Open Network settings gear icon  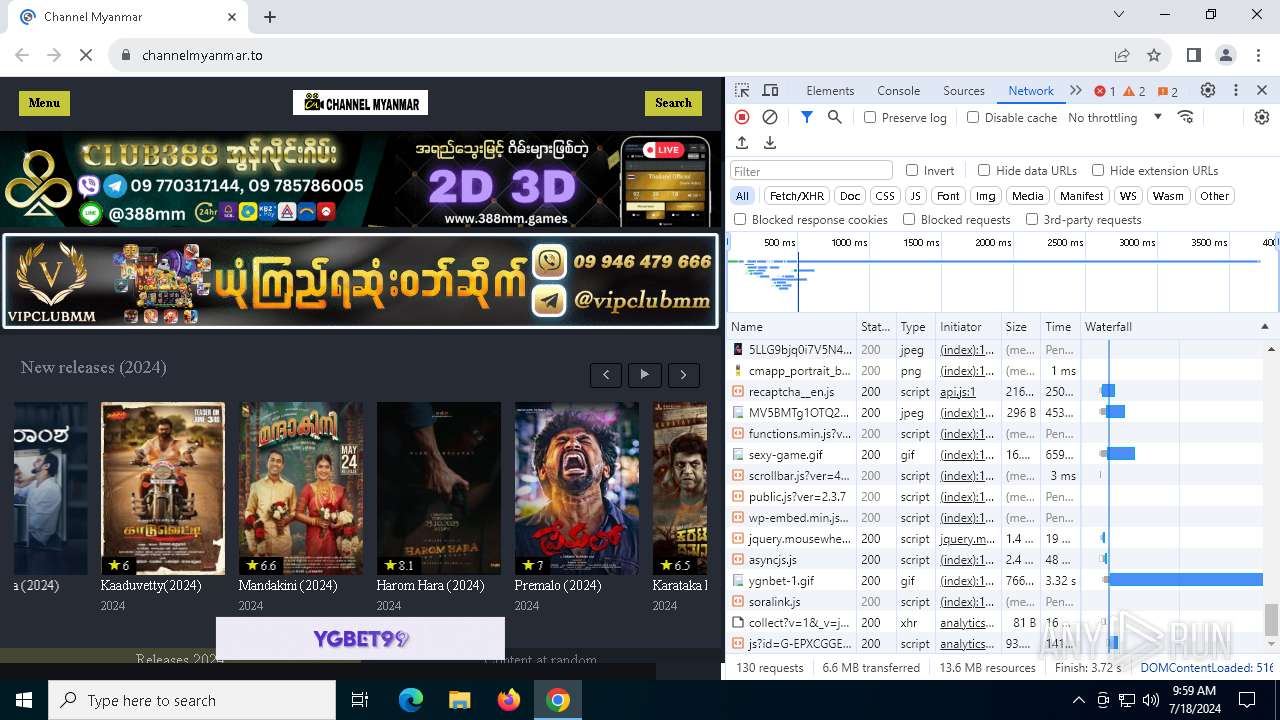click(x=1262, y=117)
